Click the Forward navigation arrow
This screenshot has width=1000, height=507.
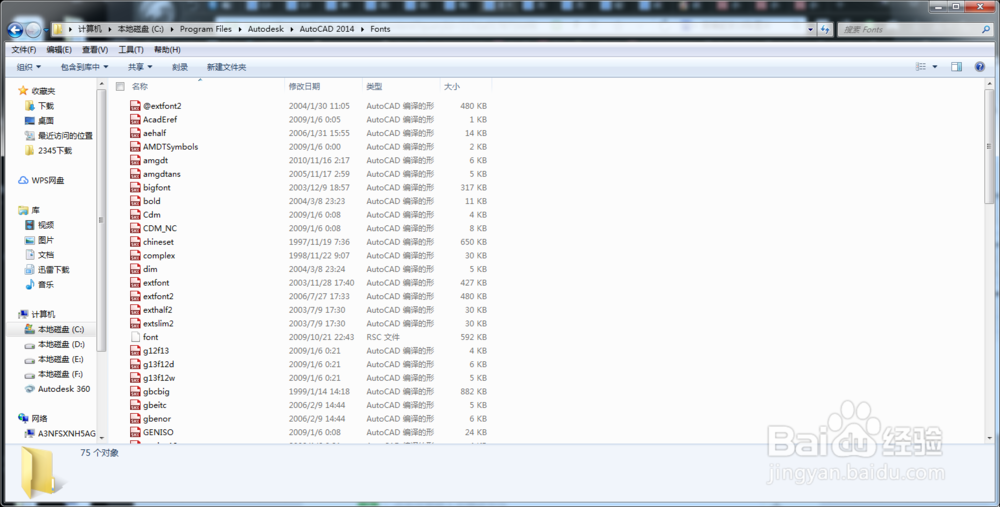[x=33, y=29]
